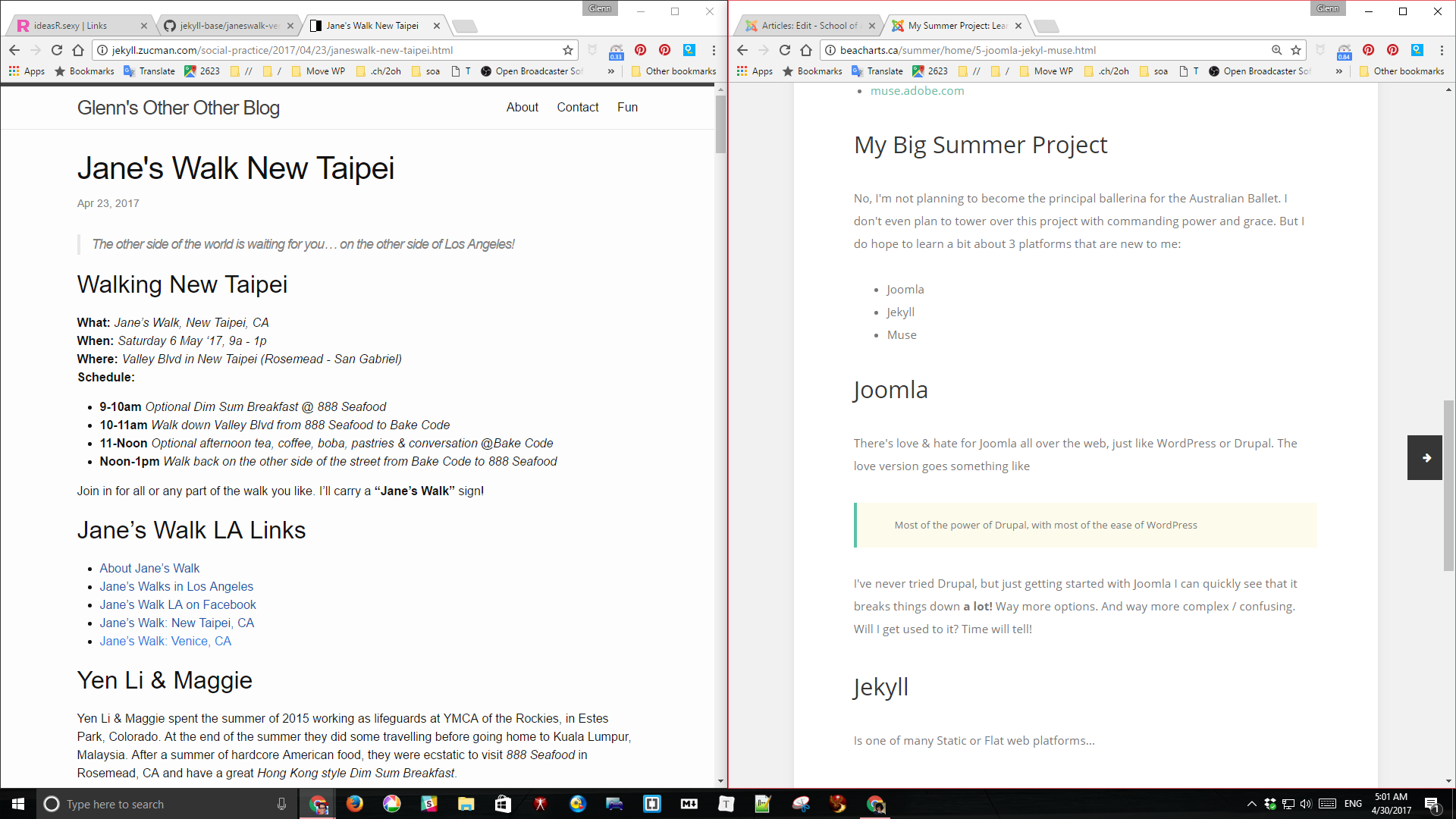
Task: Follow the muse.adobe.com link
Action: coord(917,91)
